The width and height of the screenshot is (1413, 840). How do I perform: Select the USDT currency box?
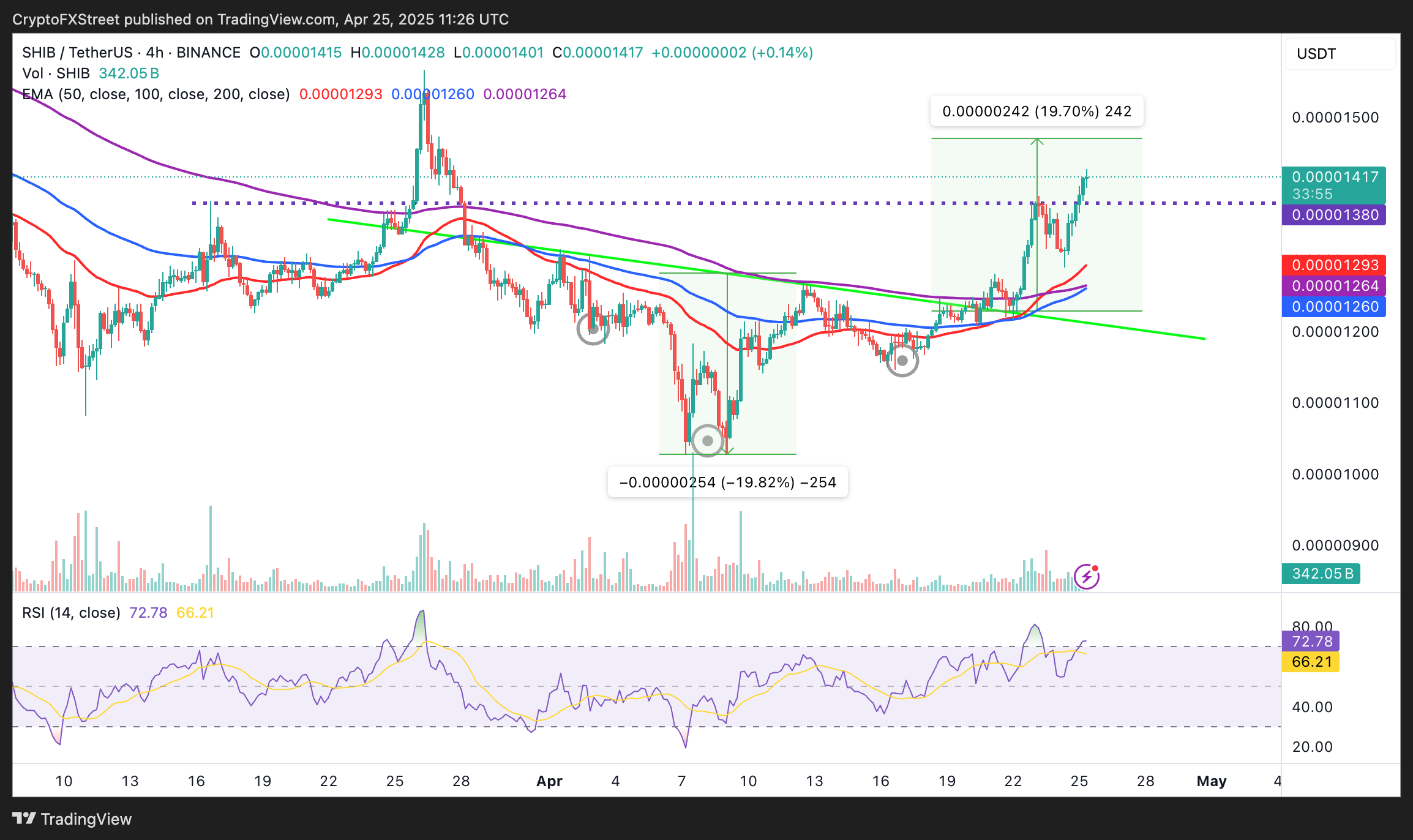tap(1340, 54)
